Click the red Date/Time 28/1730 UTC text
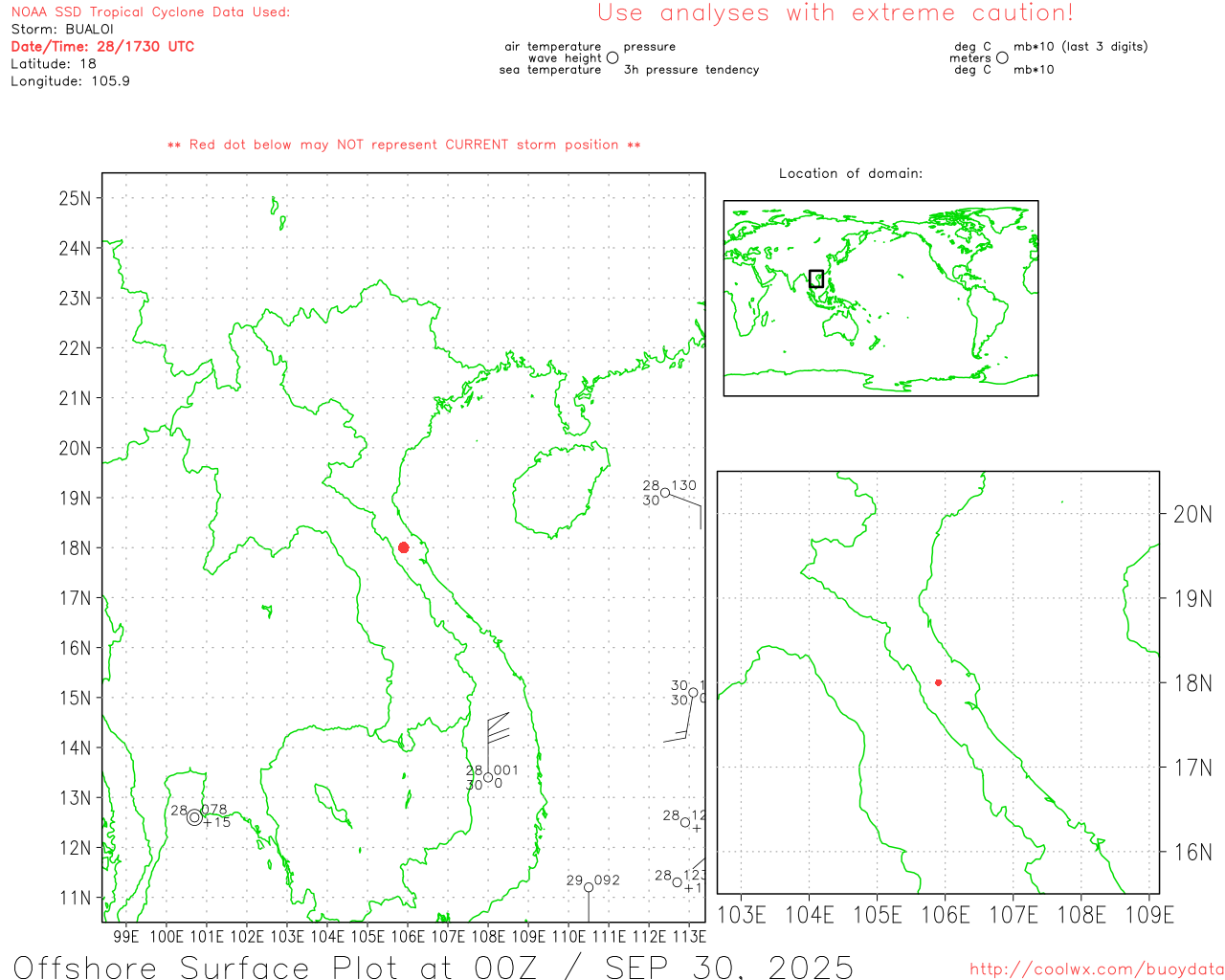The height and width of the screenshot is (980, 1225). (x=102, y=46)
